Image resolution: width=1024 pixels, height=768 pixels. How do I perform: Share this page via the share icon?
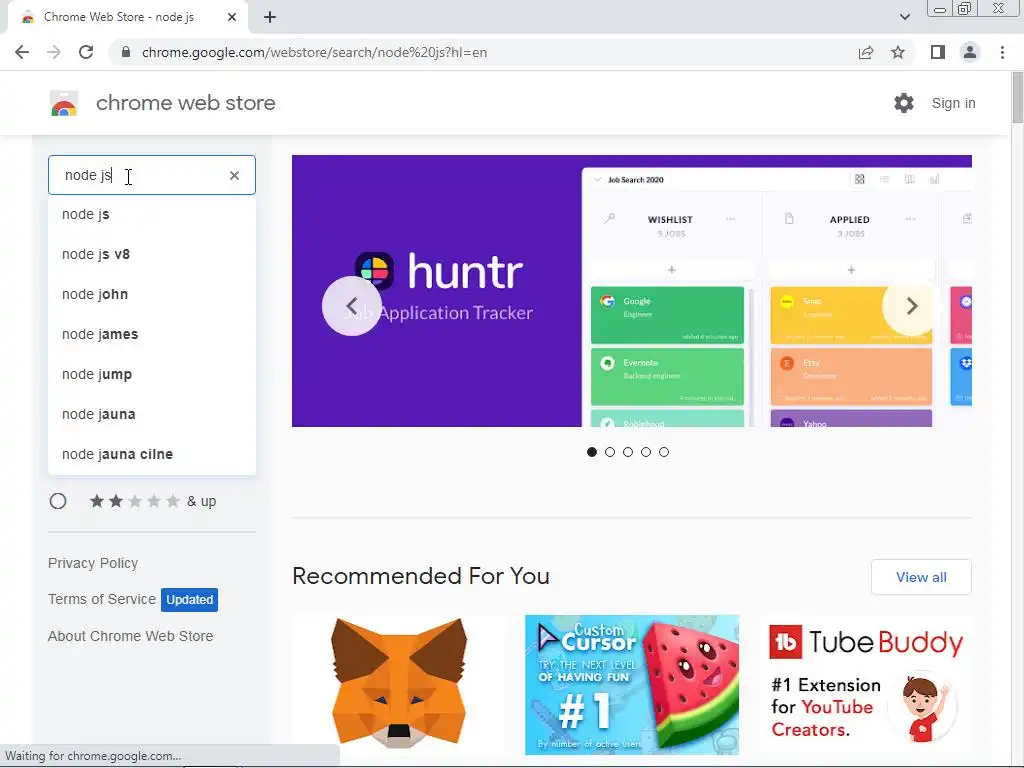pos(866,52)
